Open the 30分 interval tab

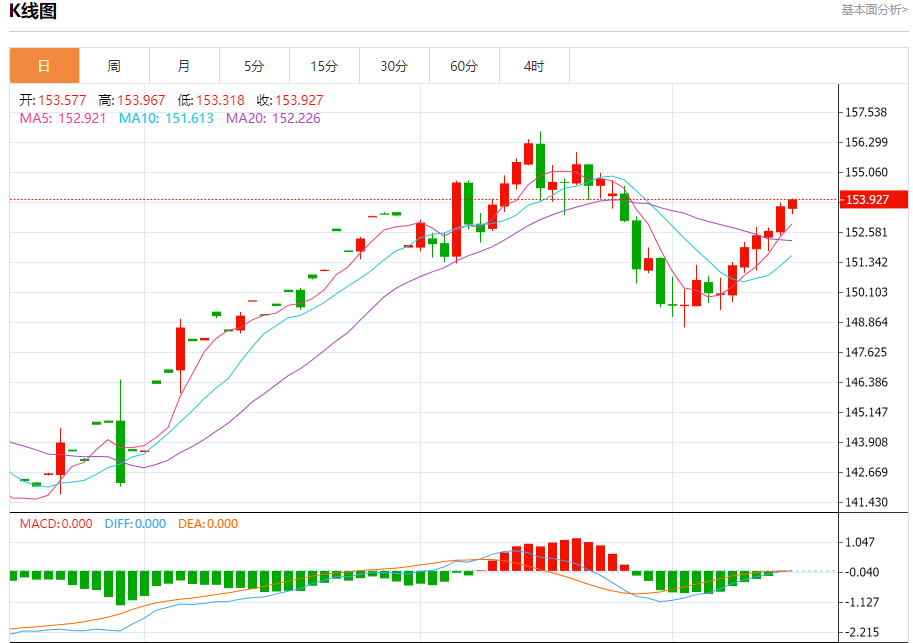pyautogui.click(x=394, y=66)
